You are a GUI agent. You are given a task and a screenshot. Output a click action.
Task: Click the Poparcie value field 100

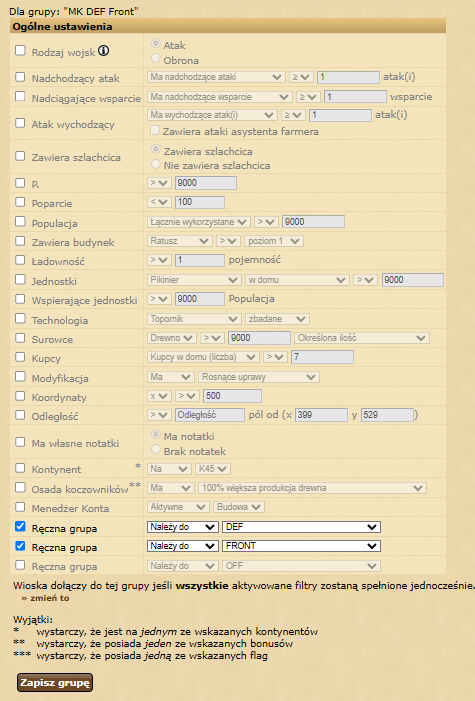(200, 202)
